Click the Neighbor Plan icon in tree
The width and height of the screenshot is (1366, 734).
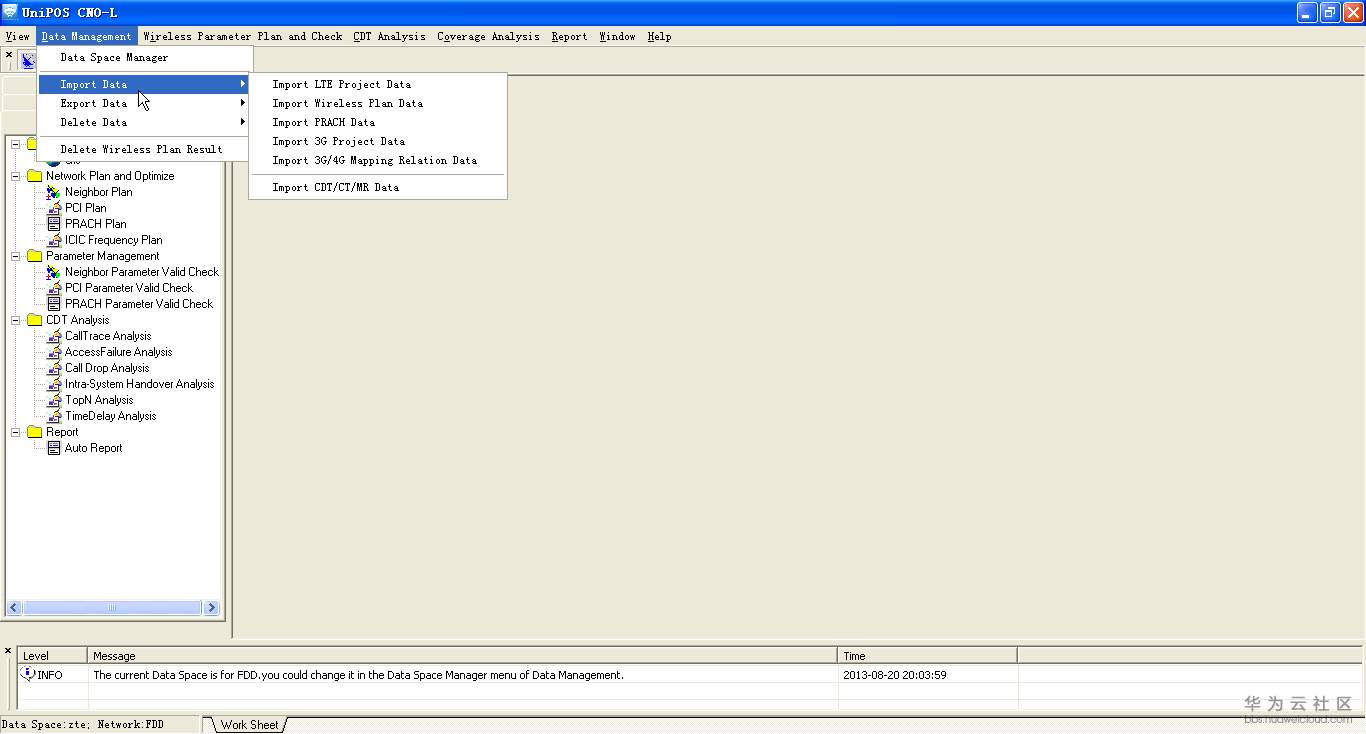54,192
